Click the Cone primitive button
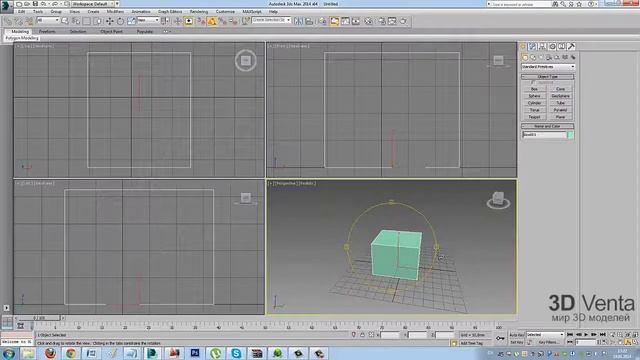The width and height of the screenshot is (640, 360). [x=560, y=89]
